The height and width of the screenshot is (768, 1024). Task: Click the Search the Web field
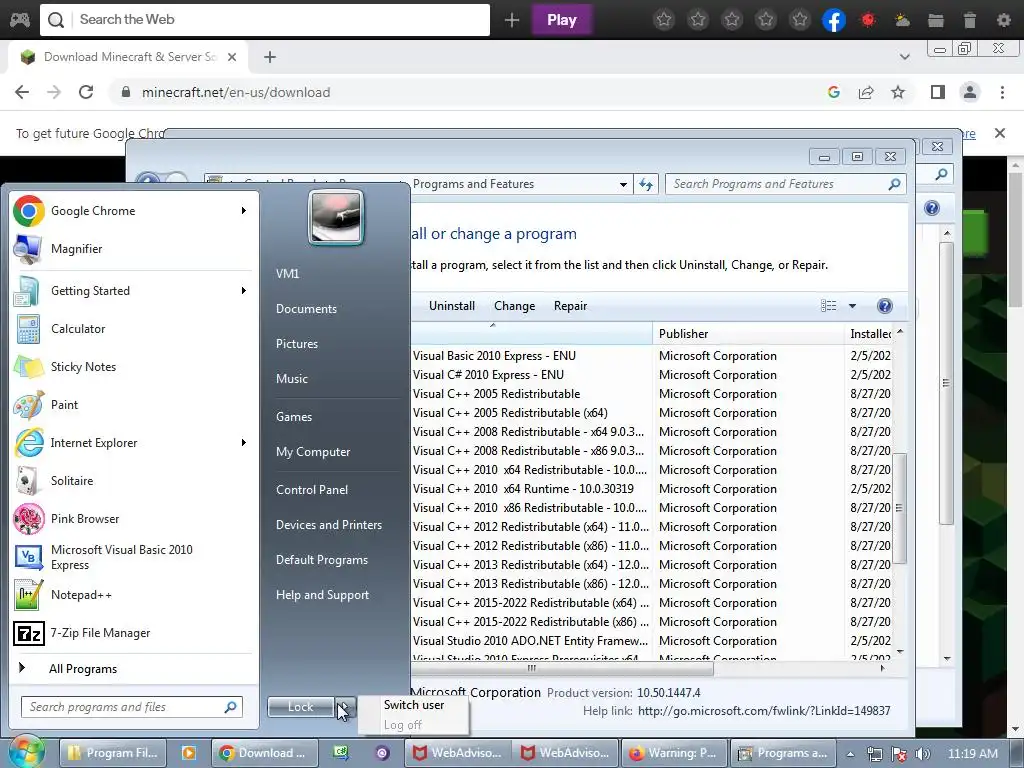(265, 20)
